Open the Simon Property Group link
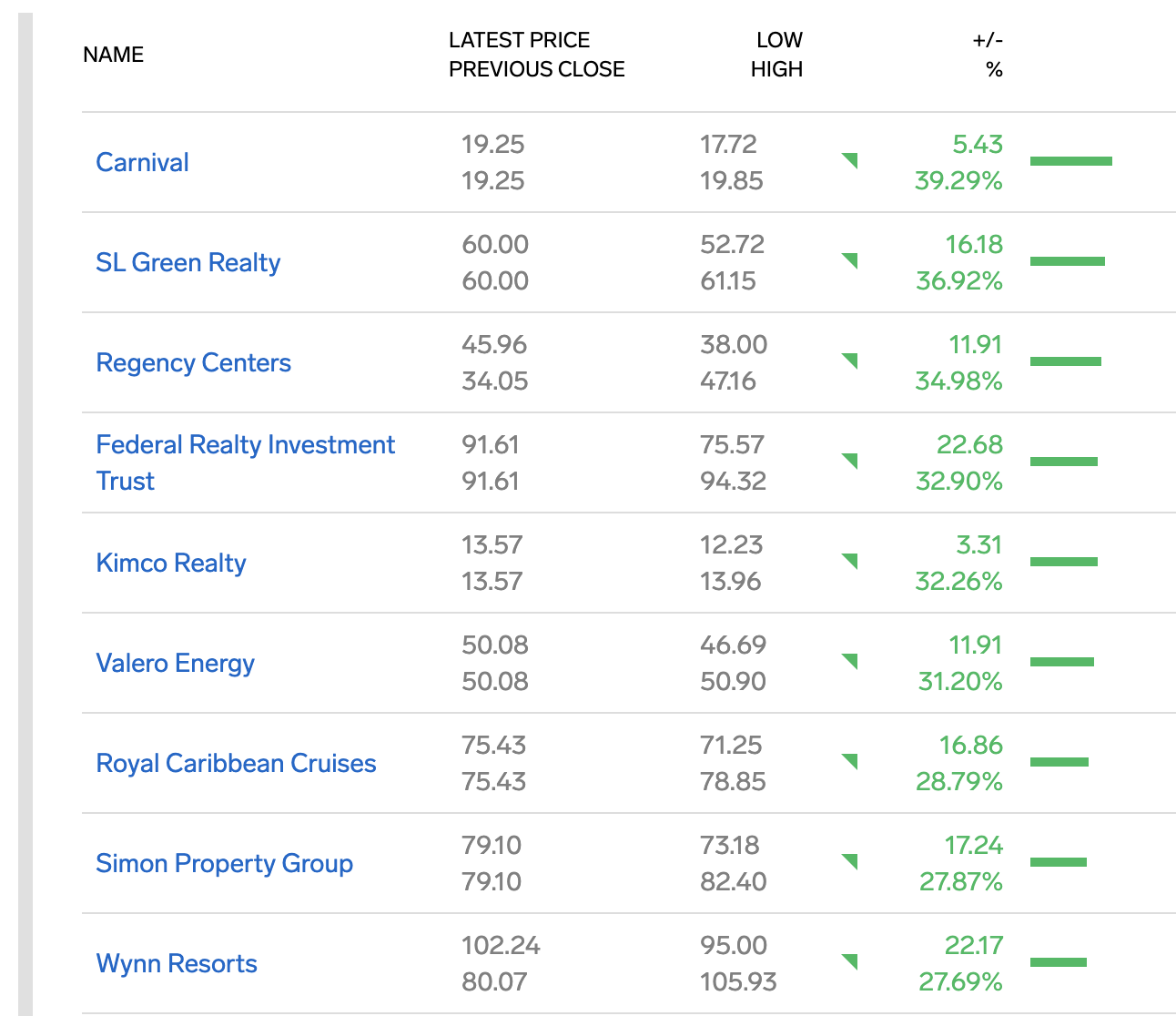 tap(224, 863)
